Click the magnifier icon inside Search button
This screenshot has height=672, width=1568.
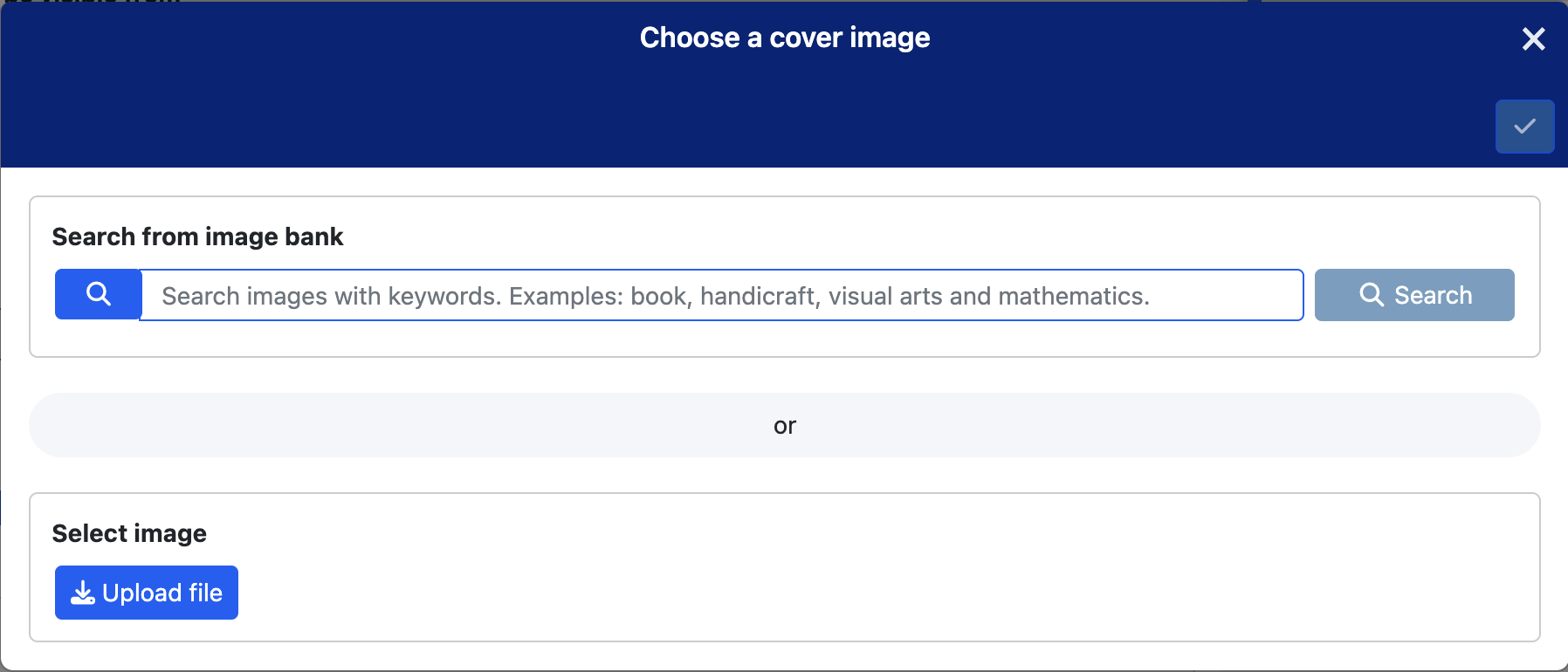click(x=1372, y=295)
